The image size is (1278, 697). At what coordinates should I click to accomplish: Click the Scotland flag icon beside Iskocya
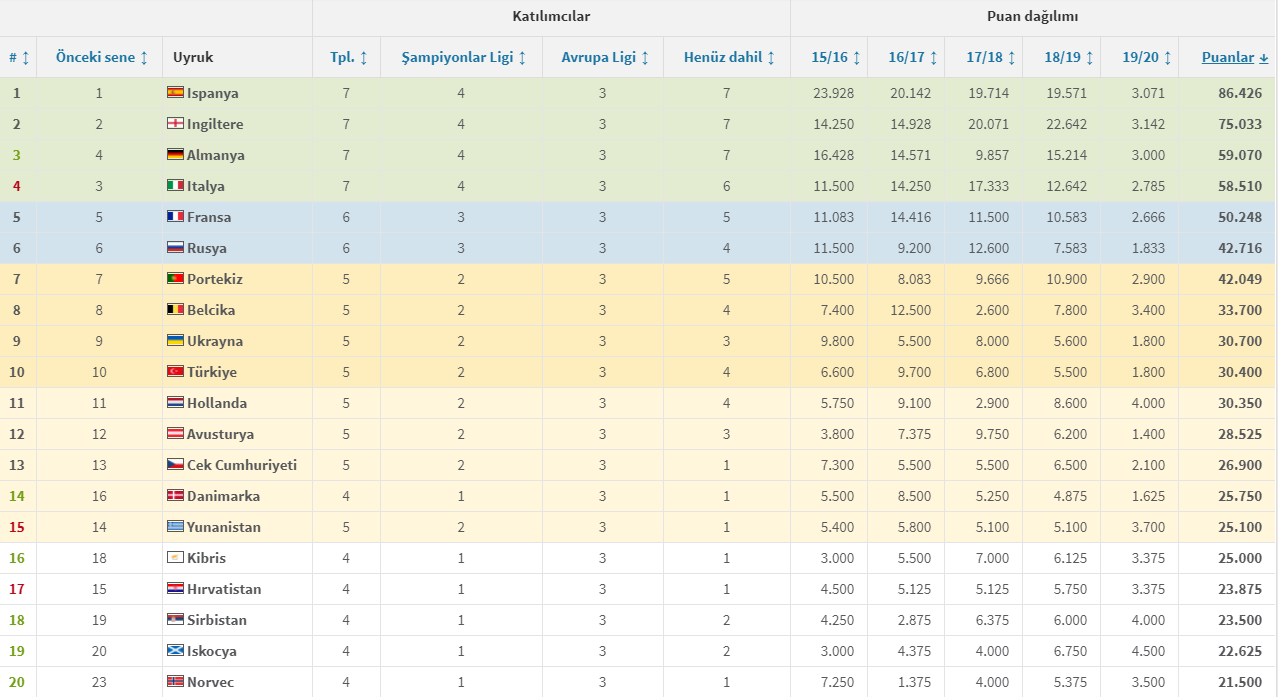(x=174, y=651)
